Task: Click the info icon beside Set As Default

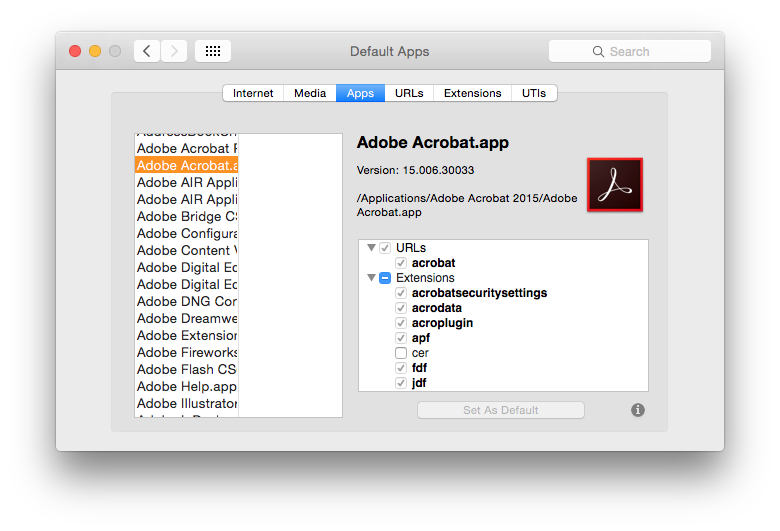Action: click(638, 410)
